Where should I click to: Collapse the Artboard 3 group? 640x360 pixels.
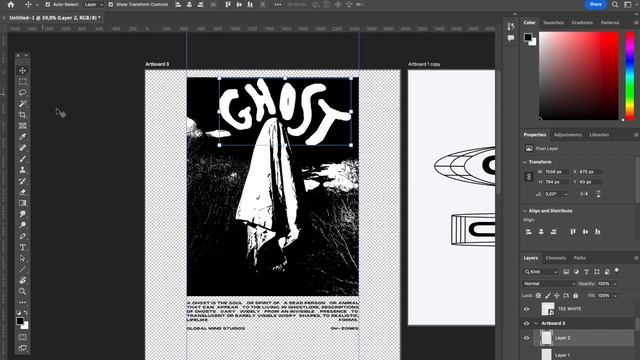(536, 323)
